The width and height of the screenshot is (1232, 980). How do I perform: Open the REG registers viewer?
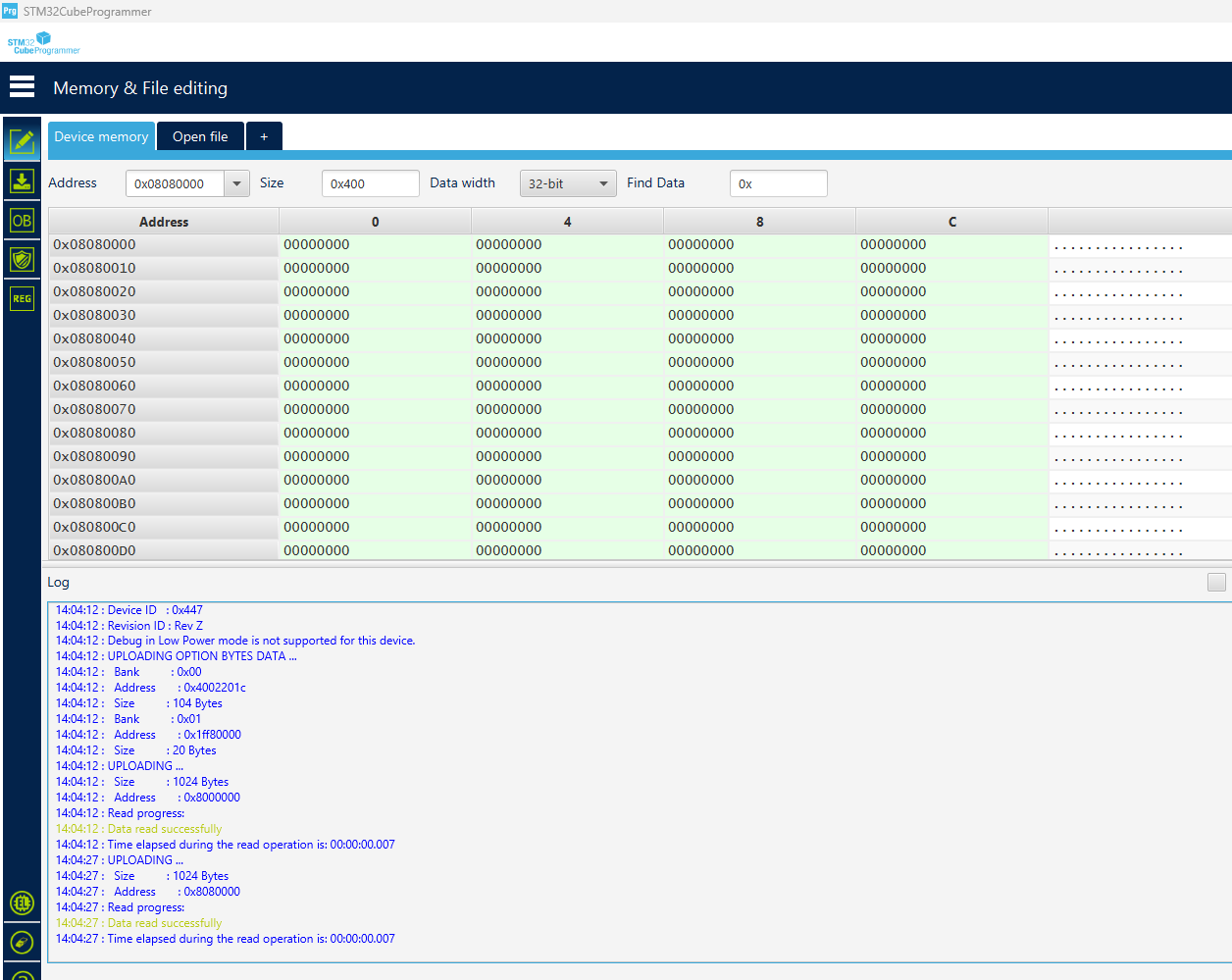(22, 298)
